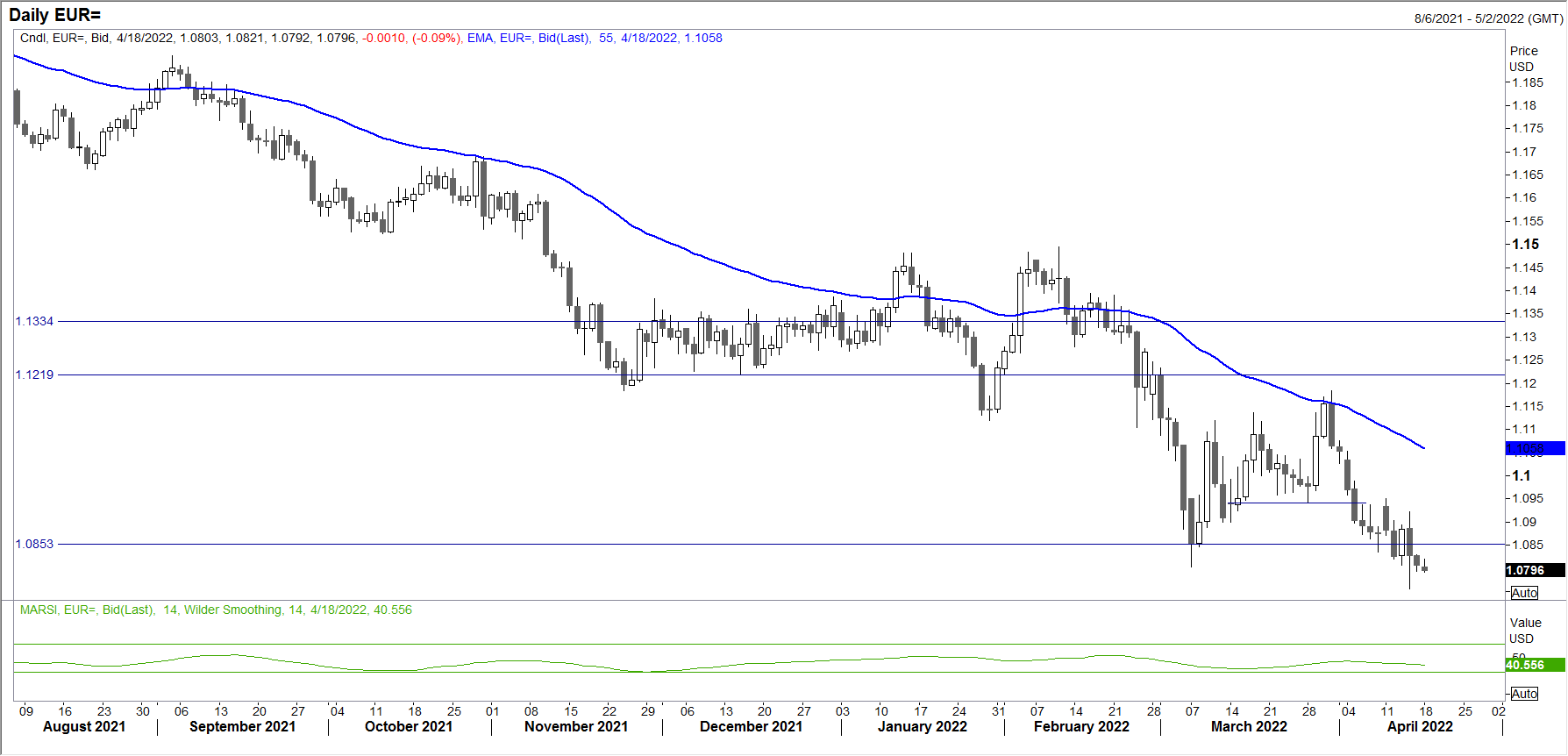Click the red -0.0010 change value in the legend
Viewport: 1568px width, 756px height.
coord(384,38)
